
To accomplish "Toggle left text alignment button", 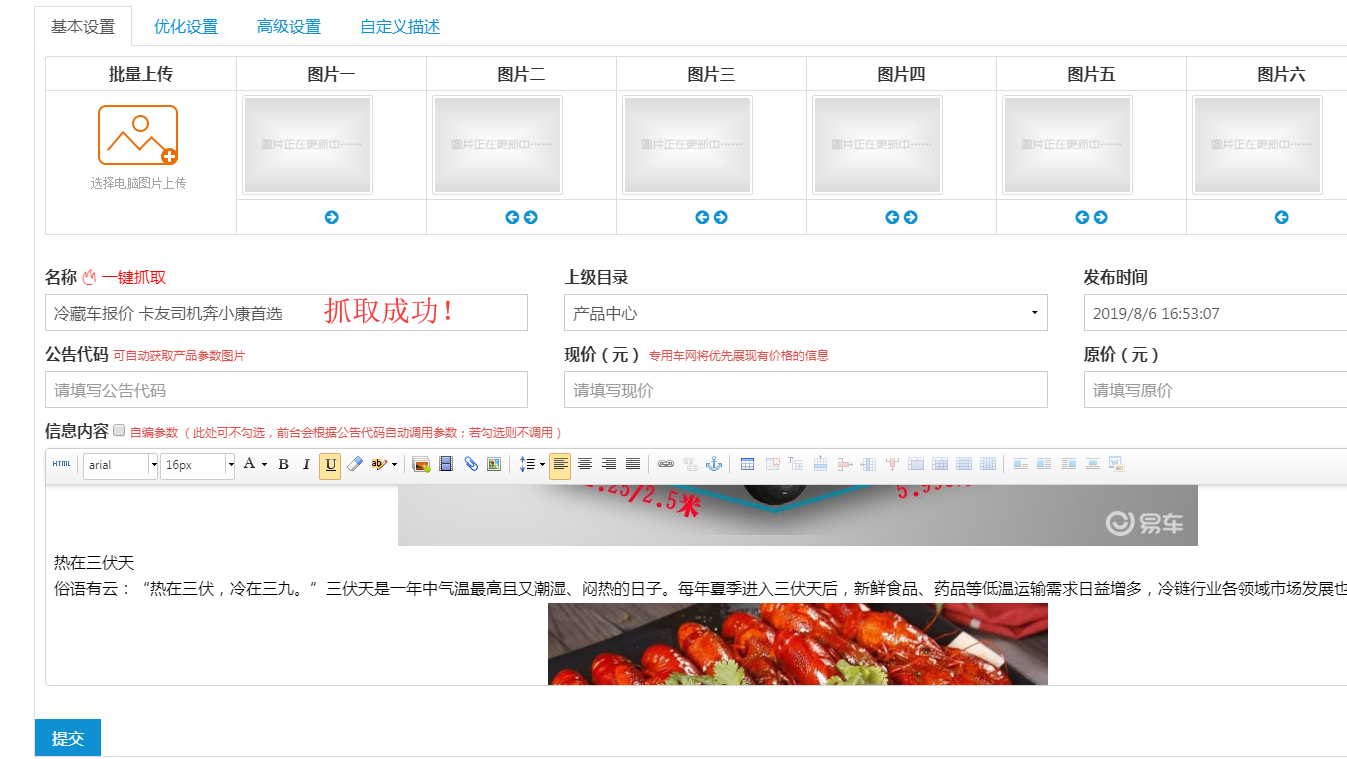I will (560, 464).
